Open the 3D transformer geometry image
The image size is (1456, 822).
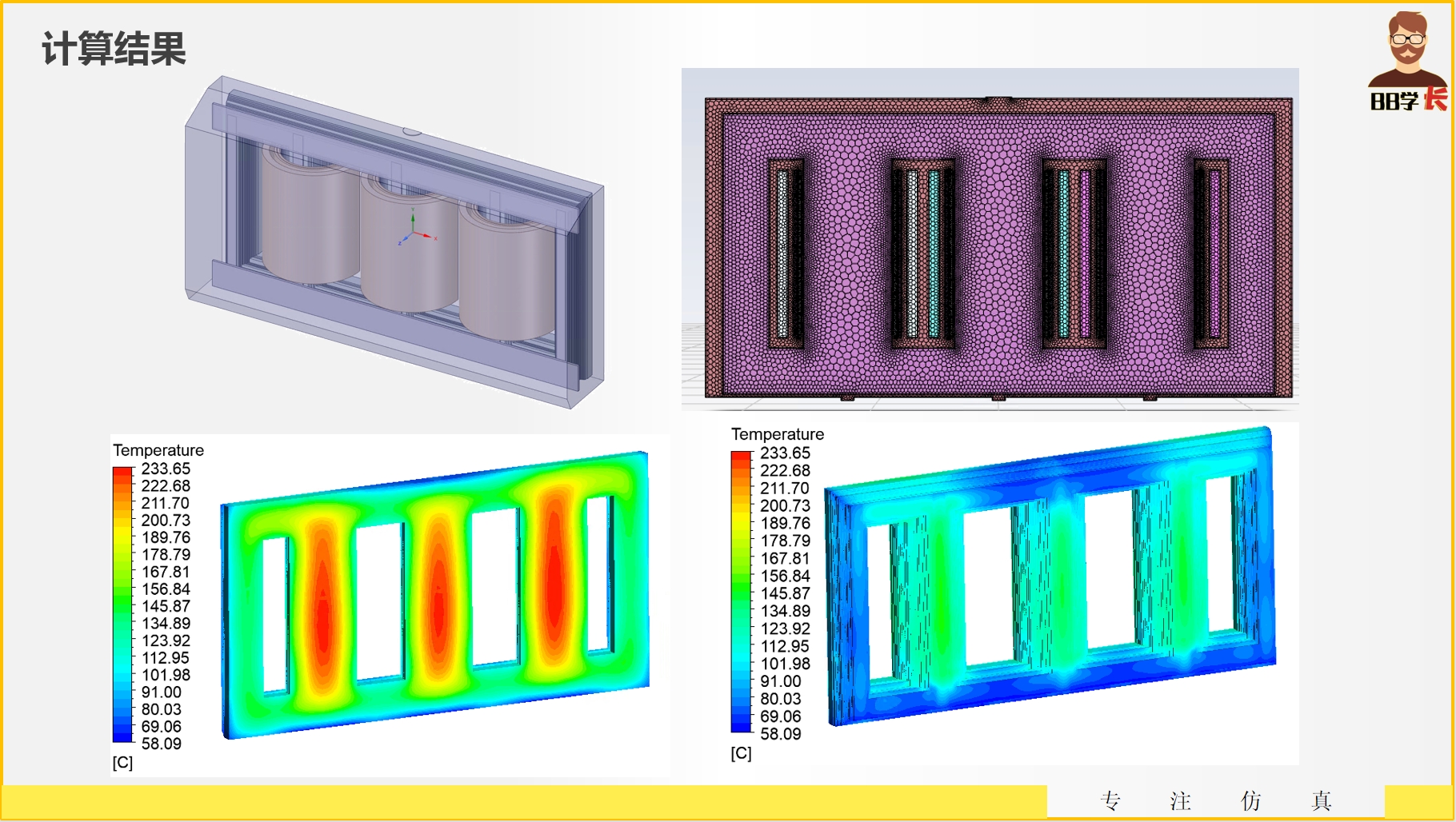[394, 244]
